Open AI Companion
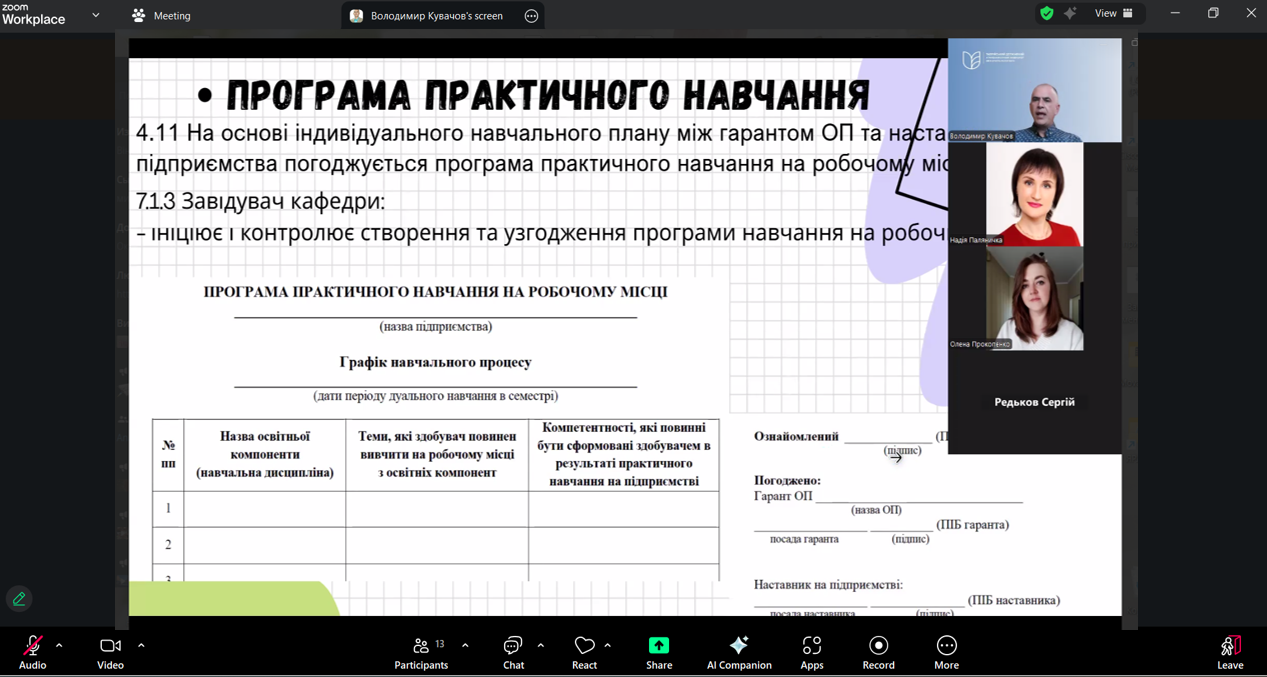The height and width of the screenshot is (677, 1267). point(739,652)
